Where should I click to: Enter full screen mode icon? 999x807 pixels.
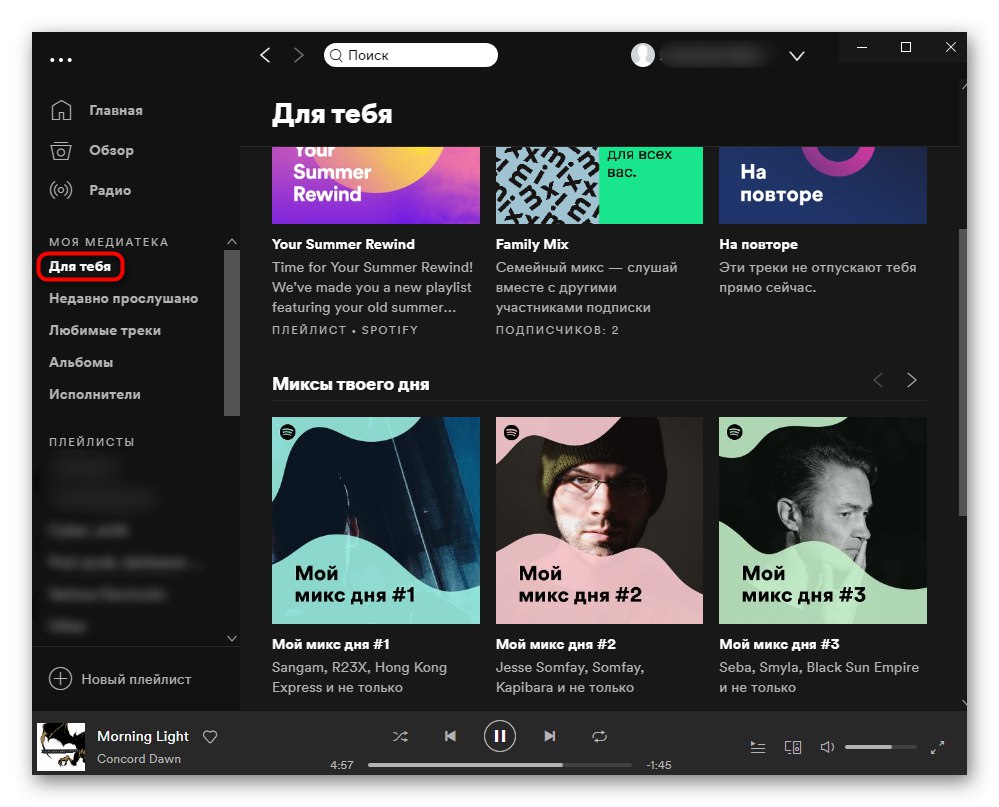tap(937, 747)
